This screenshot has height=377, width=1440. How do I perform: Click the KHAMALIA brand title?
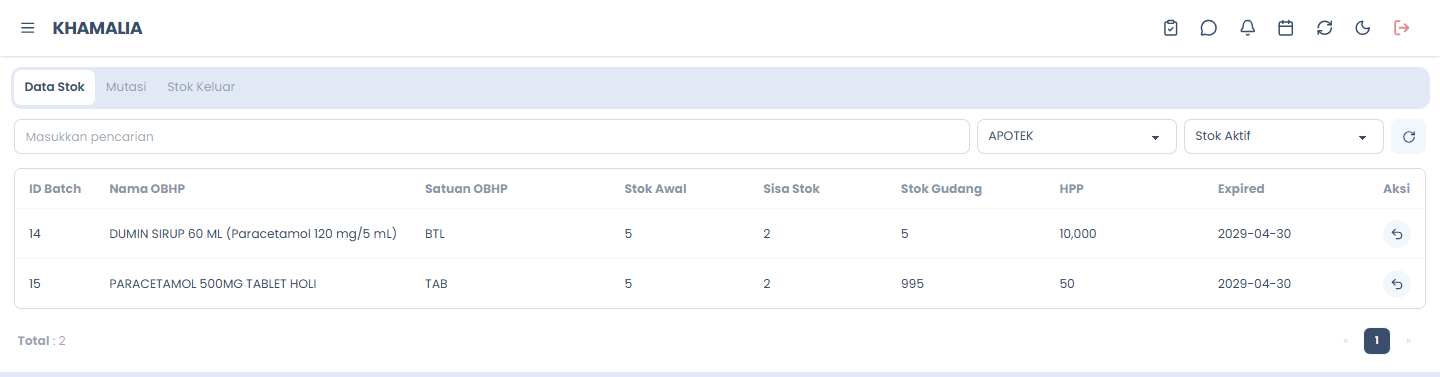click(97, 28)
